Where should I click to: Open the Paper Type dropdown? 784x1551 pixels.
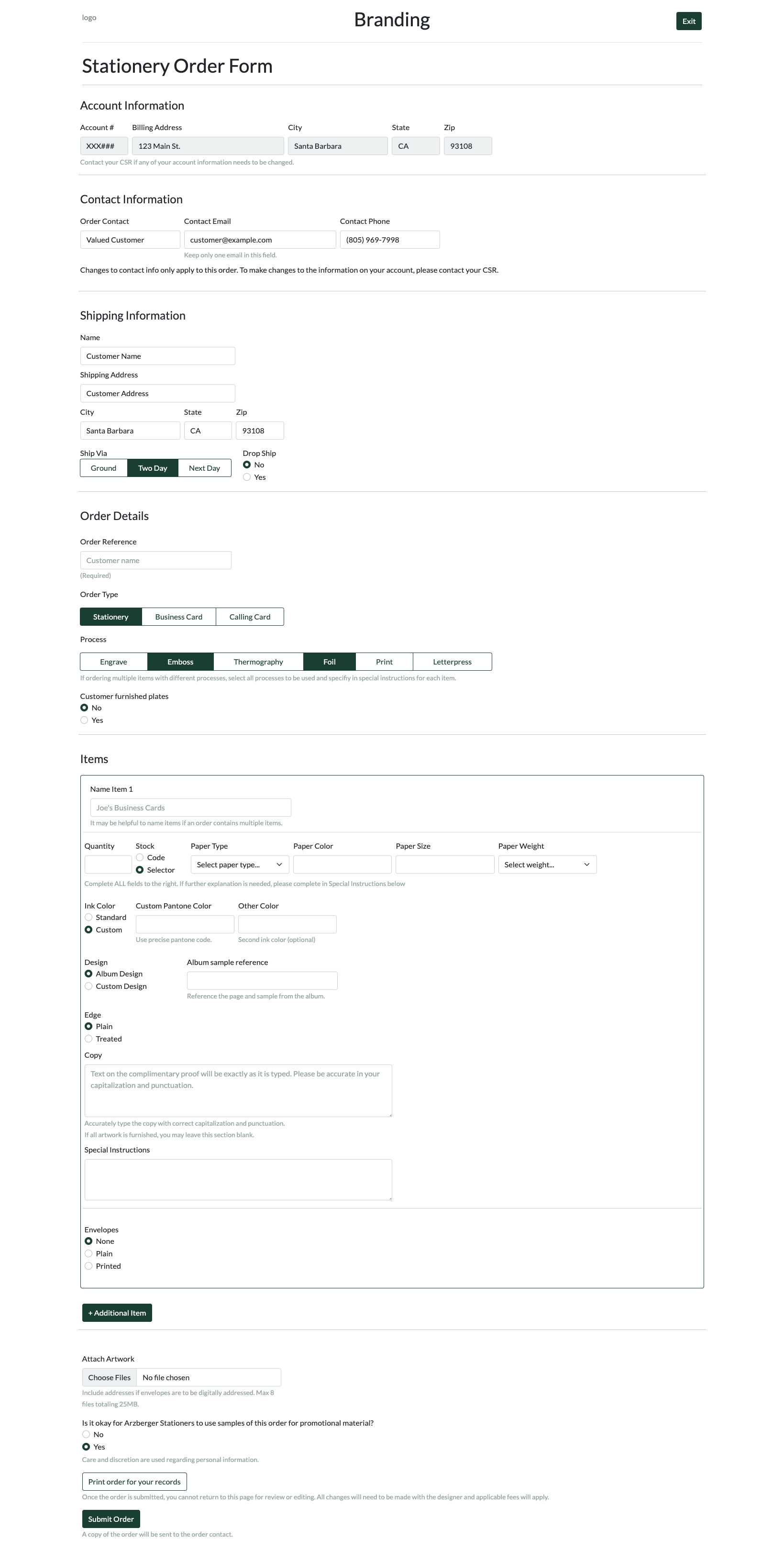coord(240,864)
